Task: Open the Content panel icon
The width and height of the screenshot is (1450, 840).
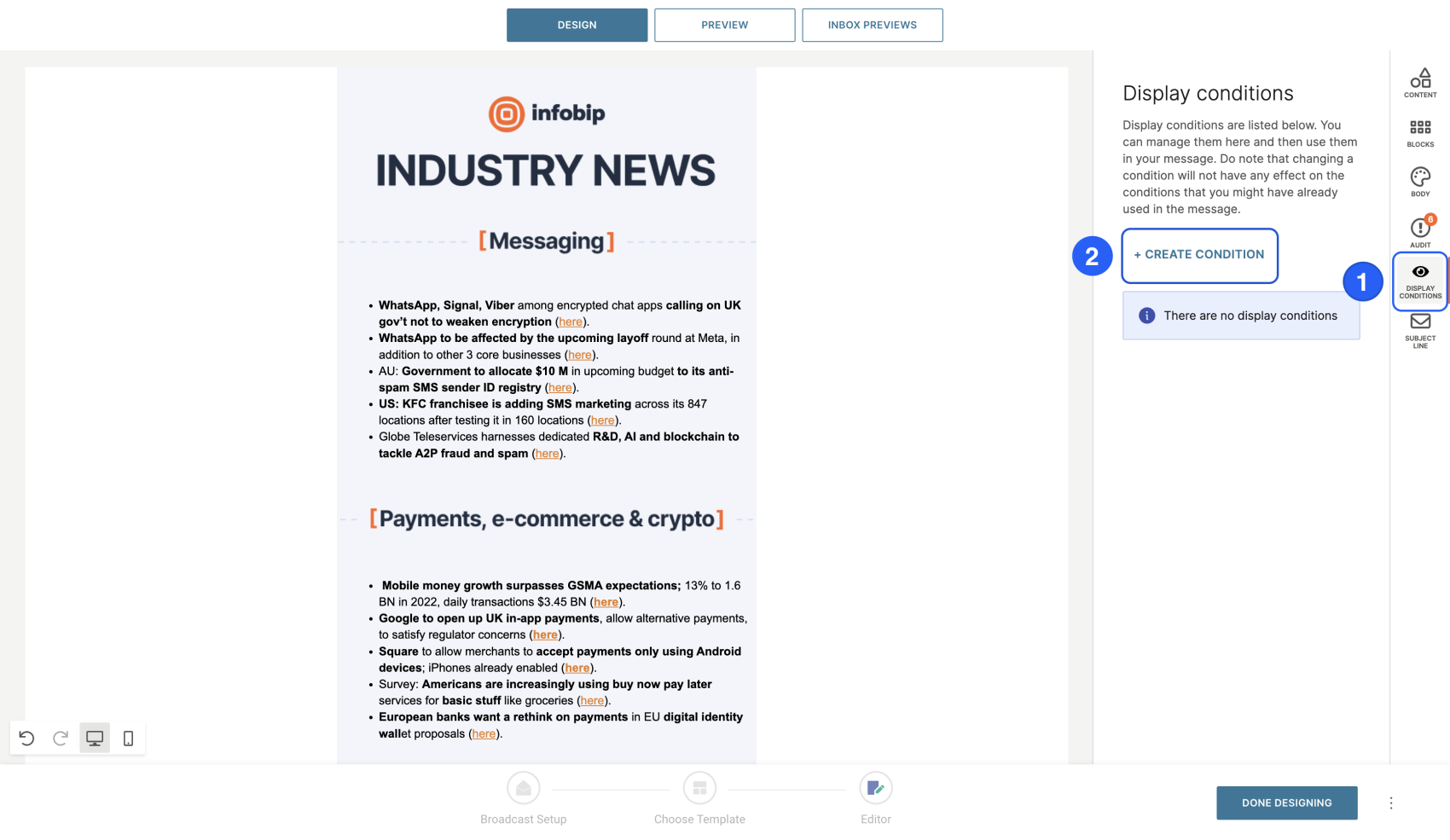Action: tap(1419, 83)
